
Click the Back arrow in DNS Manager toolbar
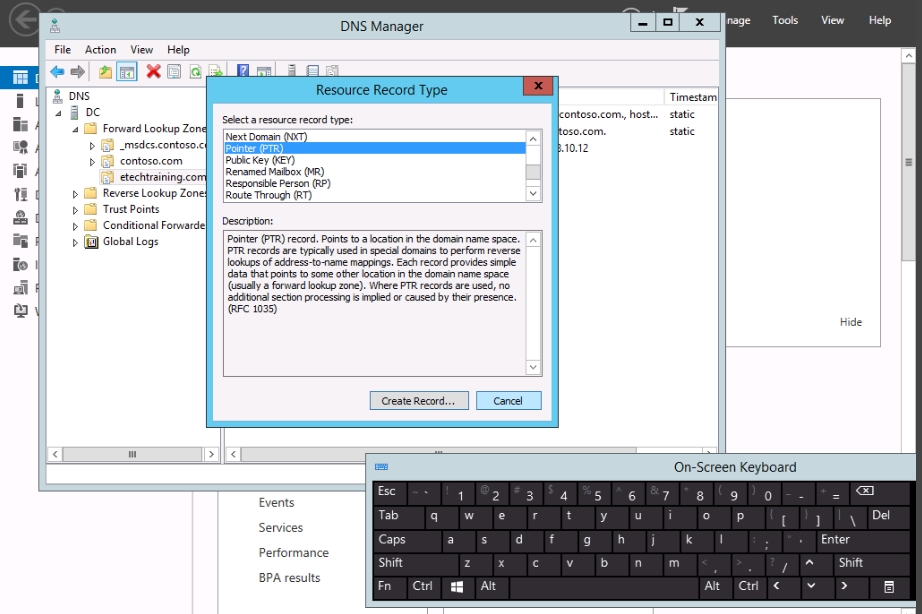pos(57,71)
